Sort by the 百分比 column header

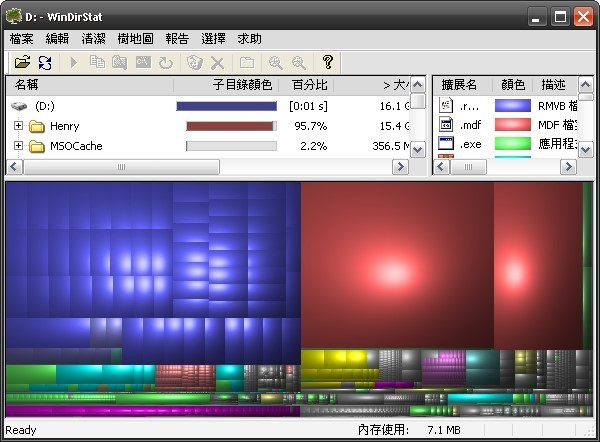pos(306,85)
